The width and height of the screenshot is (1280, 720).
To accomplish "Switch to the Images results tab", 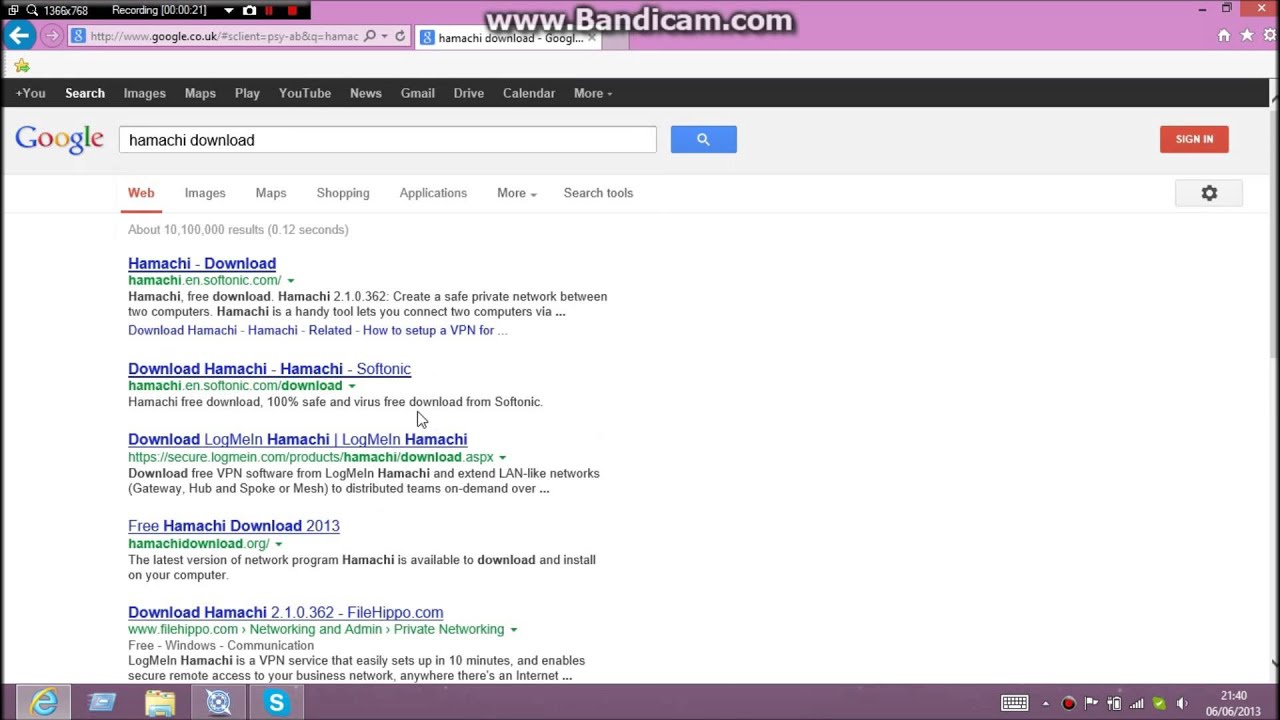I will [205, 193].
